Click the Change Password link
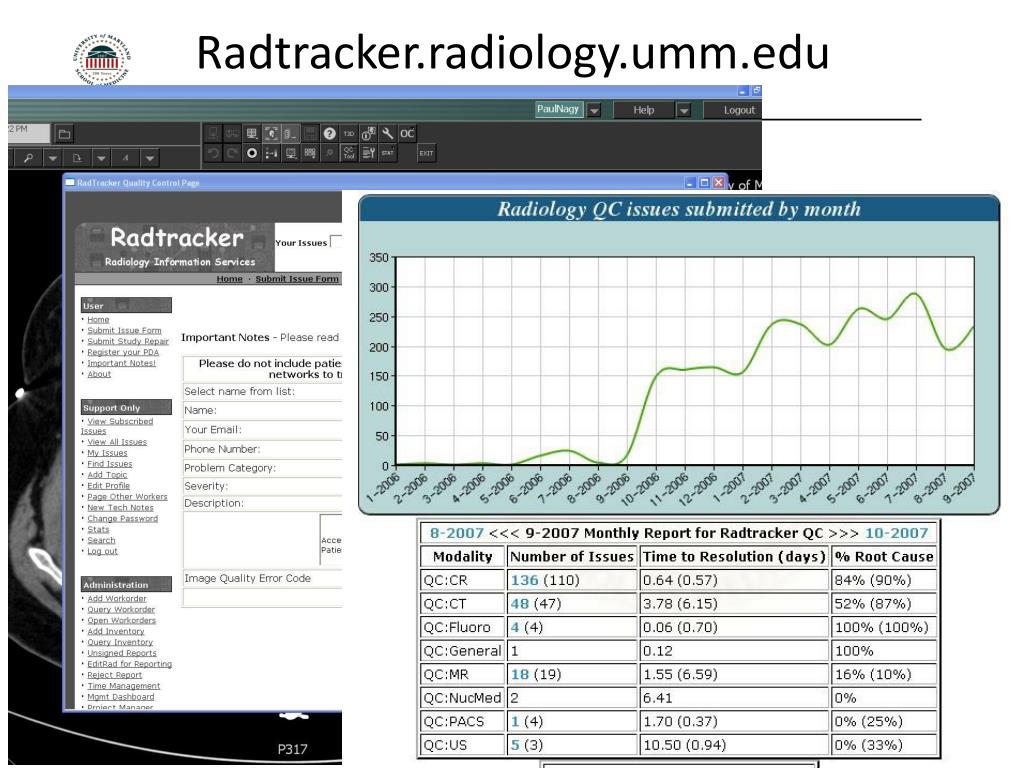The height and width of the screenshot is (768, 1024). pos(123,519)
